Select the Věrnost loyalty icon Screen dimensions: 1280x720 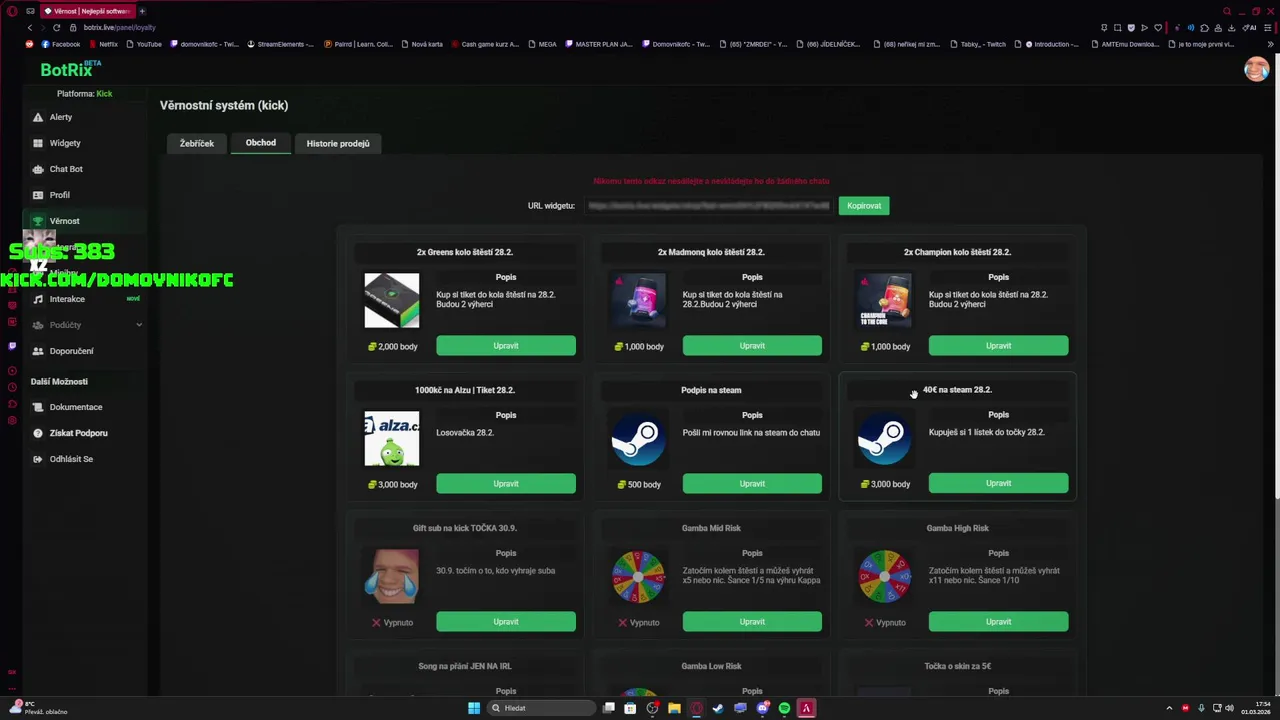tap(38, 221)
